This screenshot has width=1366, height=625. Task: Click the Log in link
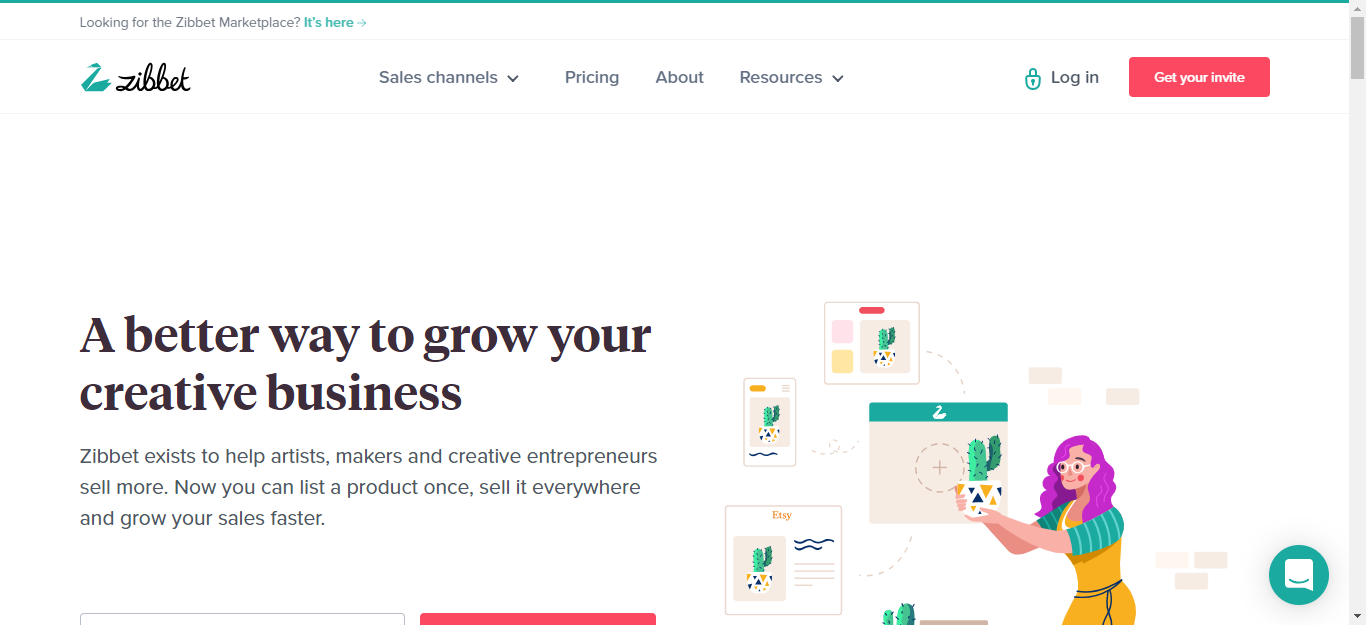click(1074, 77)
